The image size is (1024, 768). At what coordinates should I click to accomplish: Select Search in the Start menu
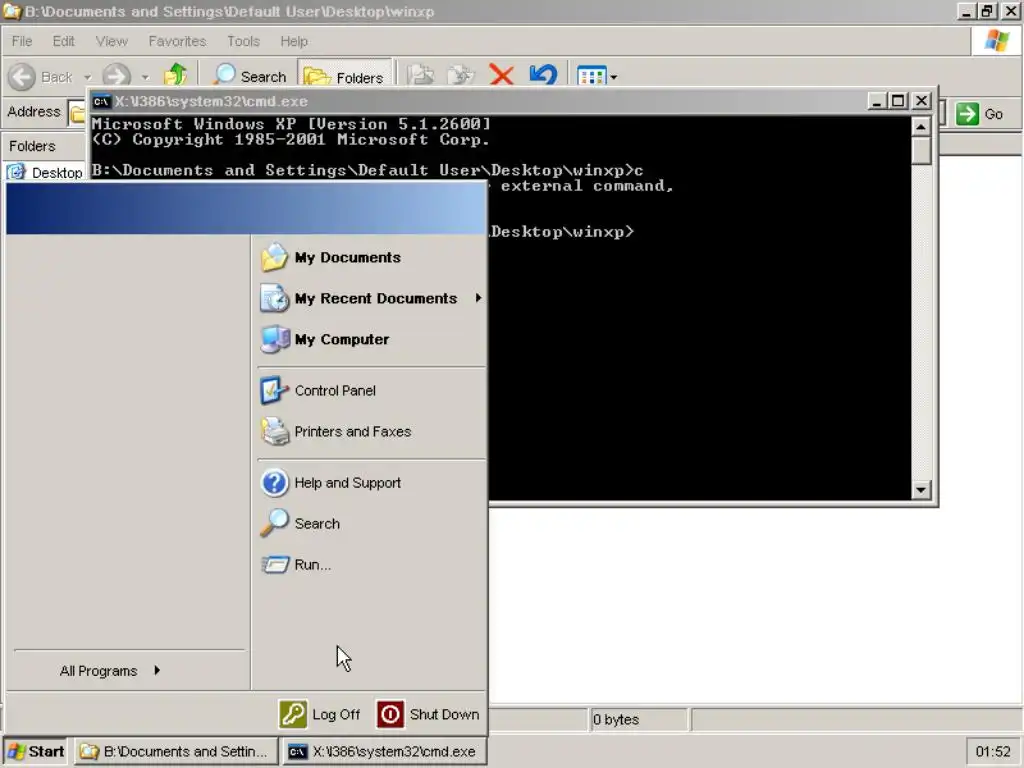click(x=371, y=524)
